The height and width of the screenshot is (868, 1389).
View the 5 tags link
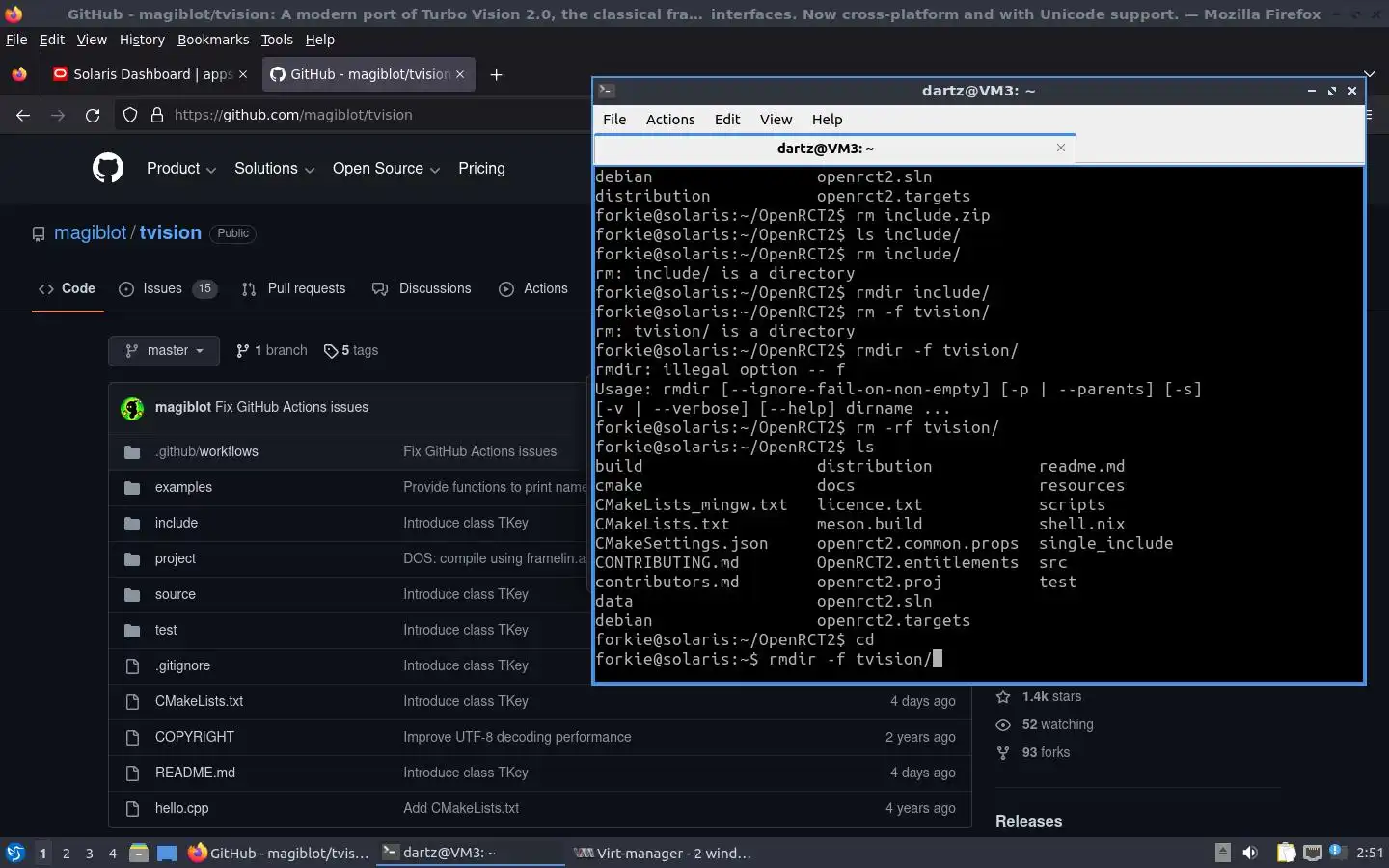point(351,351)
